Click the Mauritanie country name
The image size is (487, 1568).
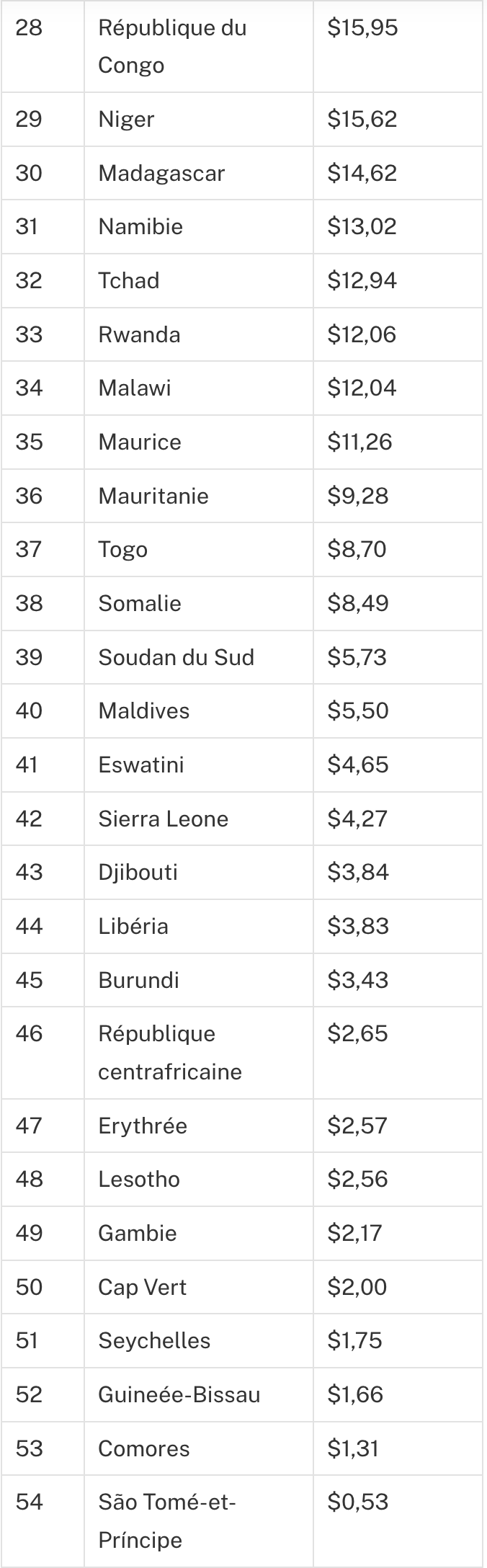(153, 496)
